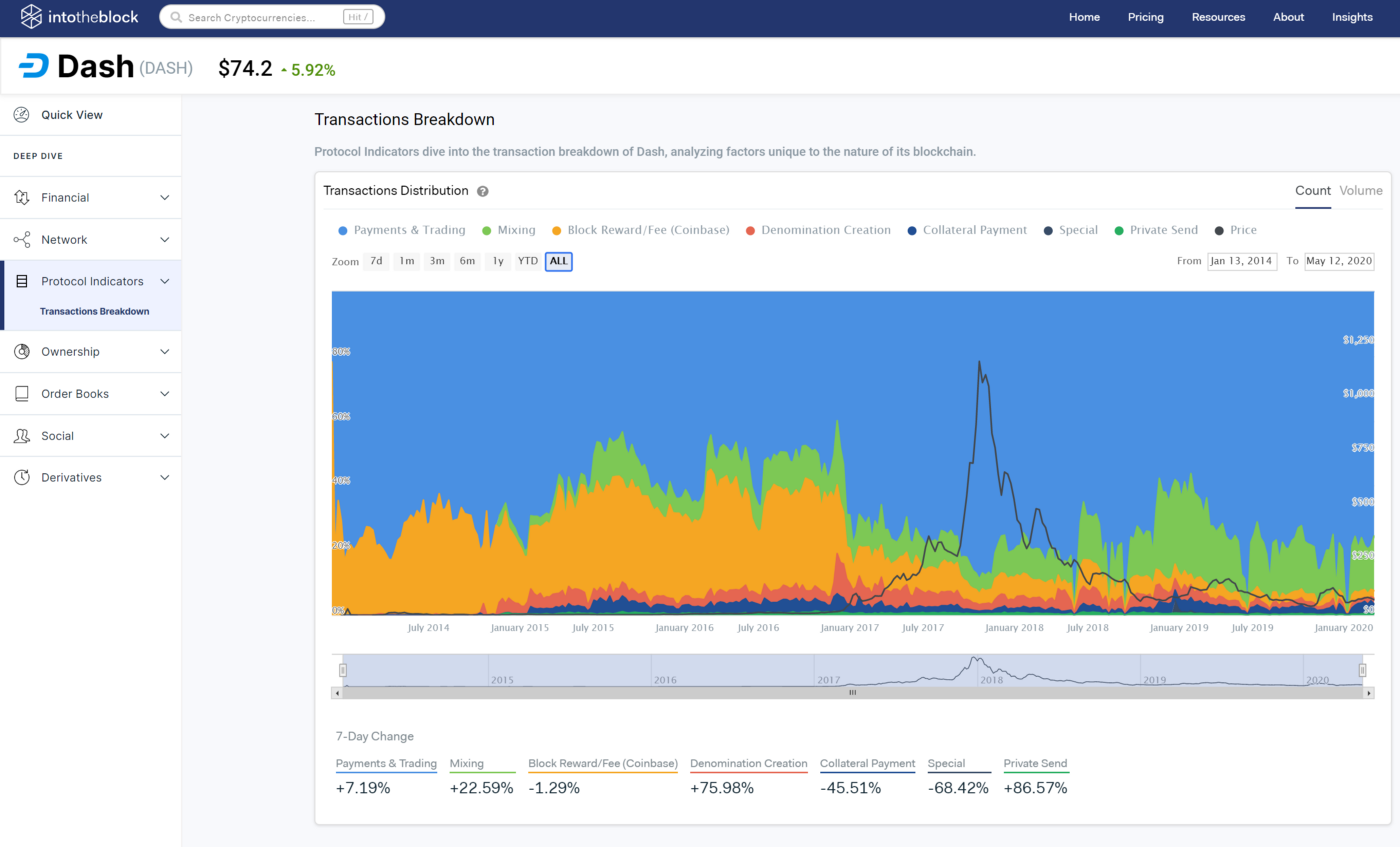Click the Quick View gauge icon
This screenshot has width=1400, height=847.
pos(21,115)
